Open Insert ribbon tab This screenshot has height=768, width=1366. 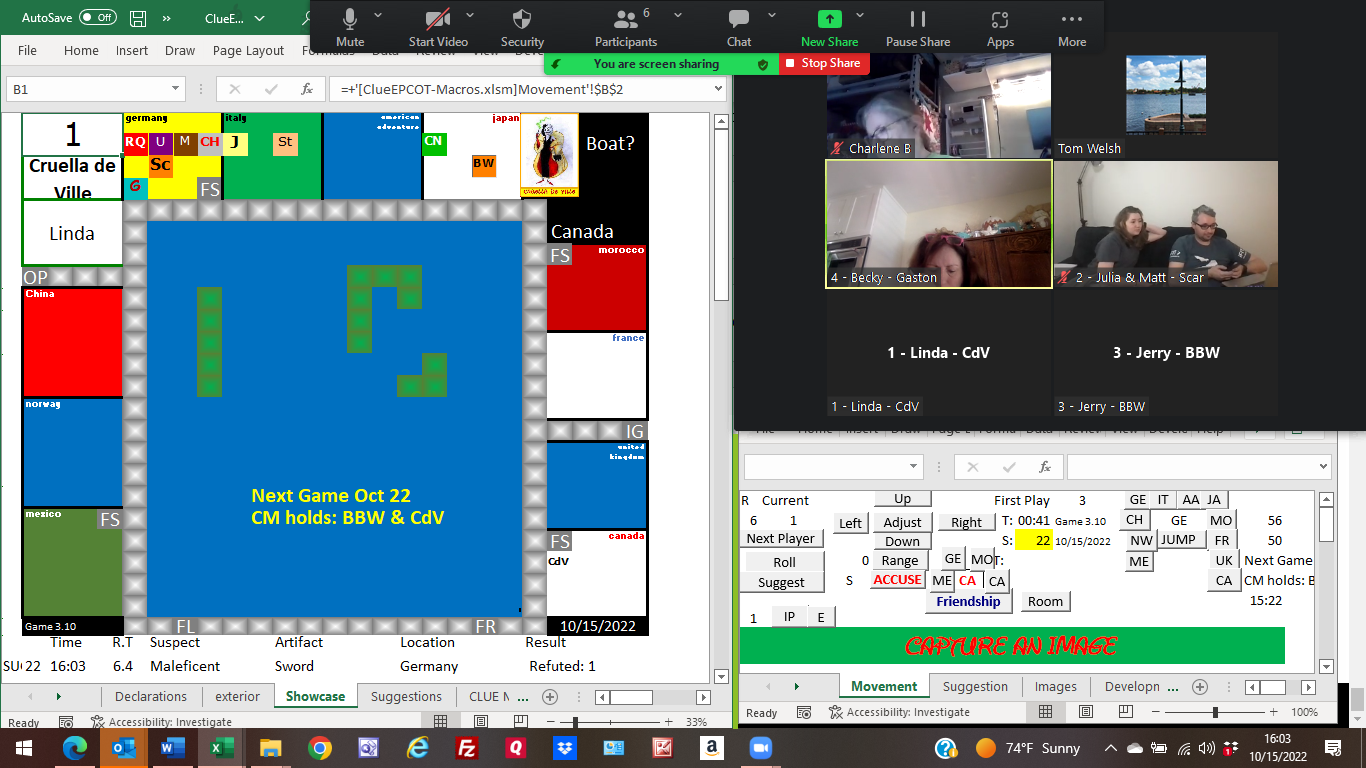click(131, 50)
